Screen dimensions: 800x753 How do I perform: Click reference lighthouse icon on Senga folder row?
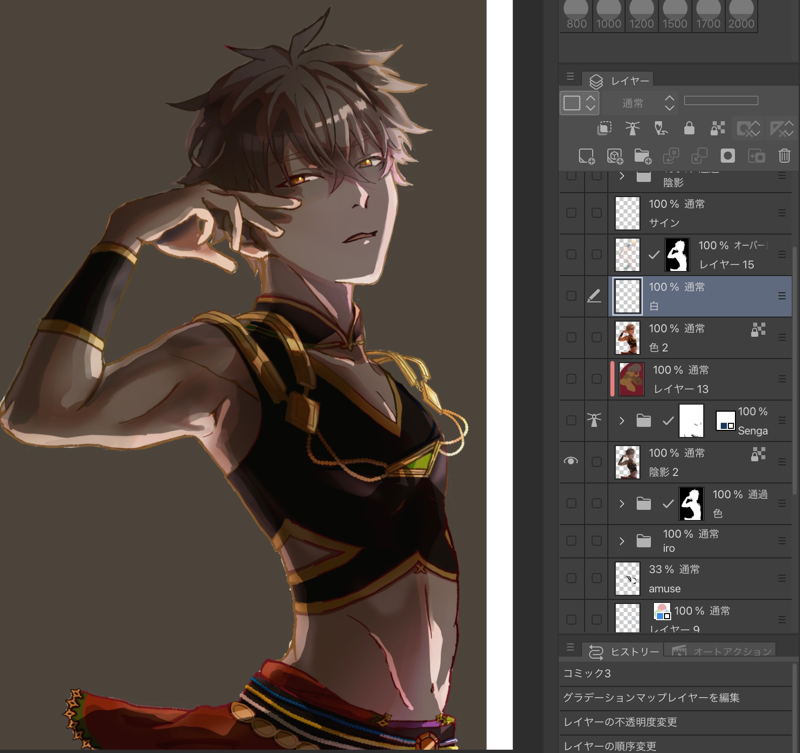pyautogui.click(x=594, y=420)
